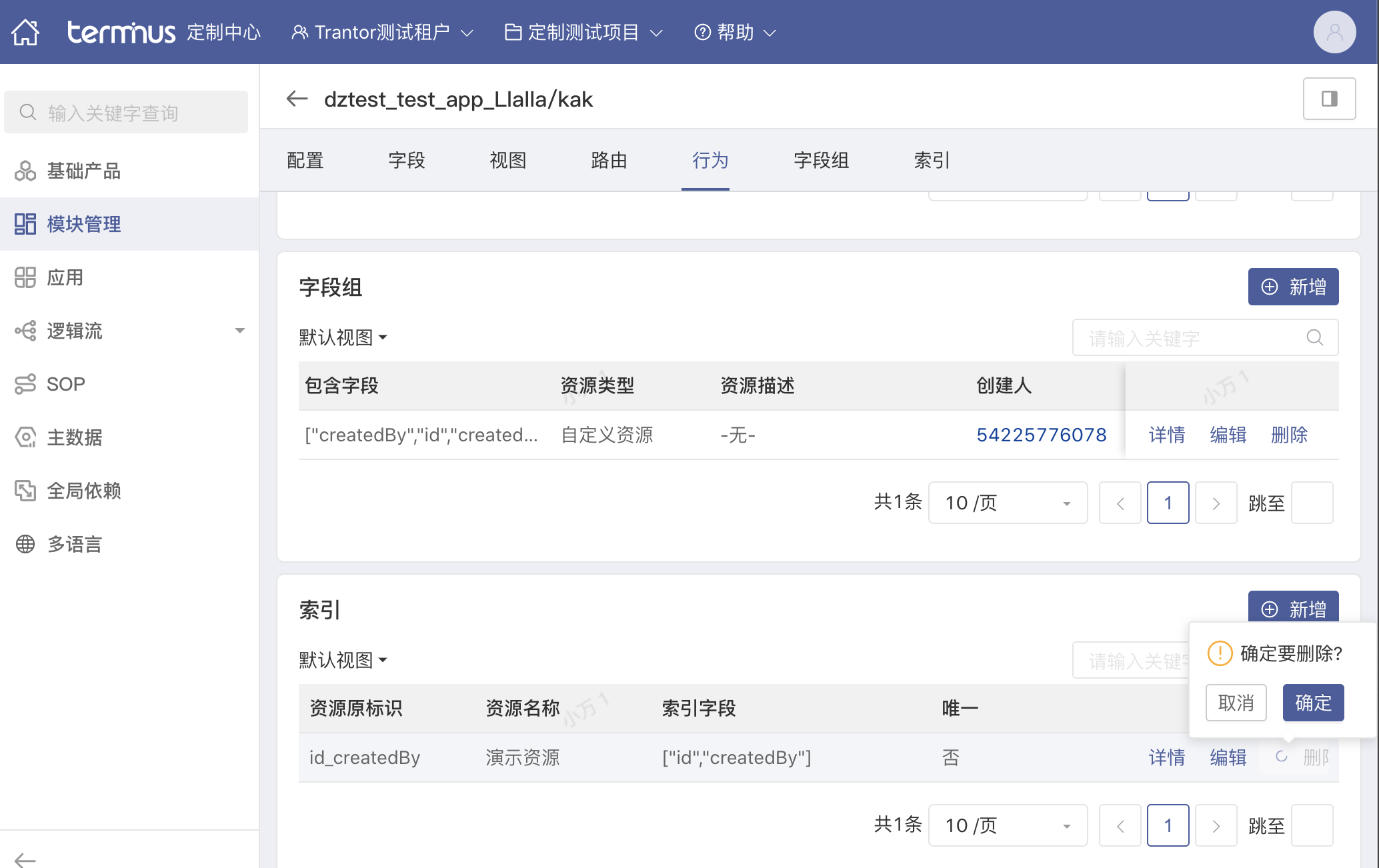
Task: Open 详情 for the 自定义资源 row
Action: [x=1167, y=435]
